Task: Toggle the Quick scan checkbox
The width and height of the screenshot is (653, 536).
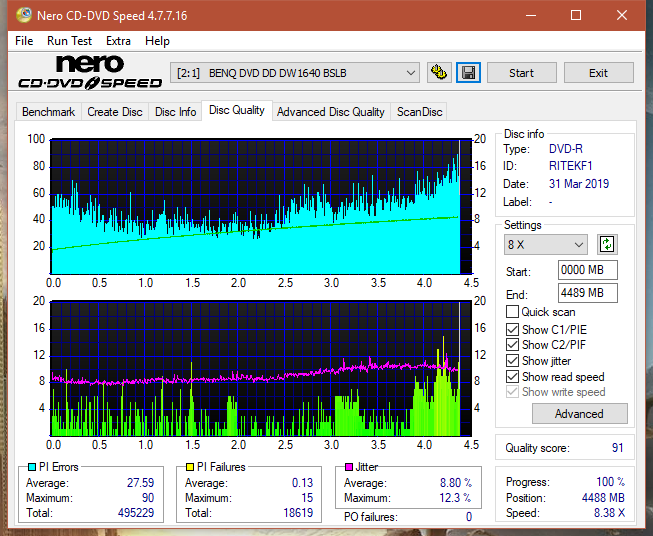Action: (512, 312)
